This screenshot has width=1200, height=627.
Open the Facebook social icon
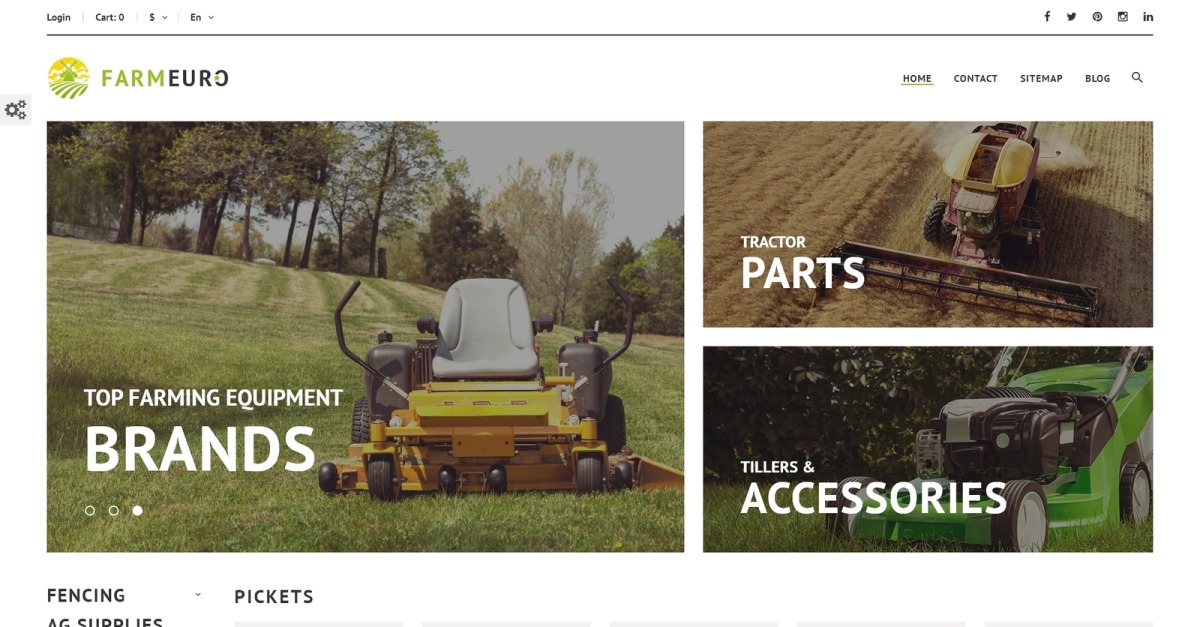[1047, 17]
